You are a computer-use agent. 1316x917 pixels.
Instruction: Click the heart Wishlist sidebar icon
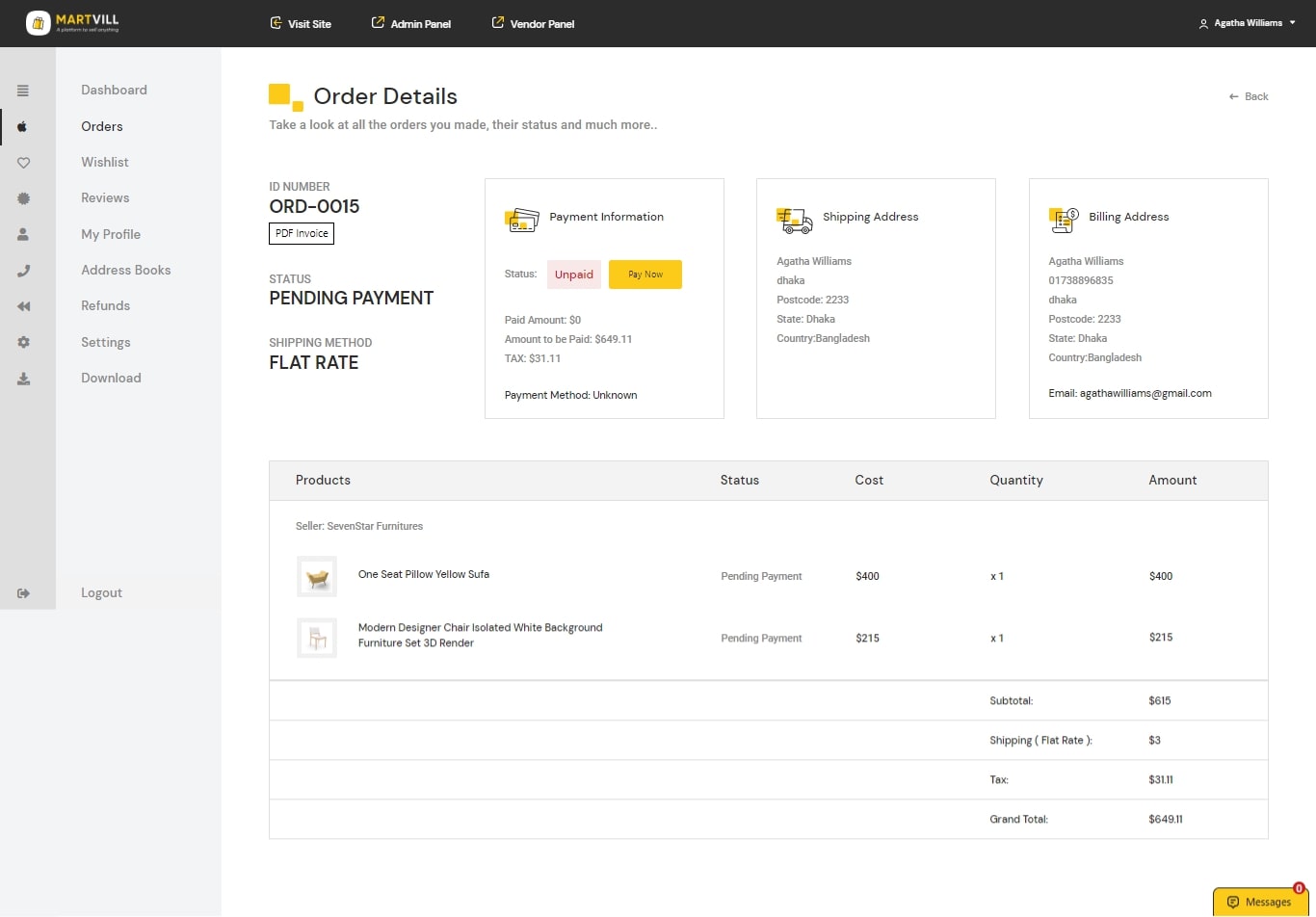[x=23, y=163]
